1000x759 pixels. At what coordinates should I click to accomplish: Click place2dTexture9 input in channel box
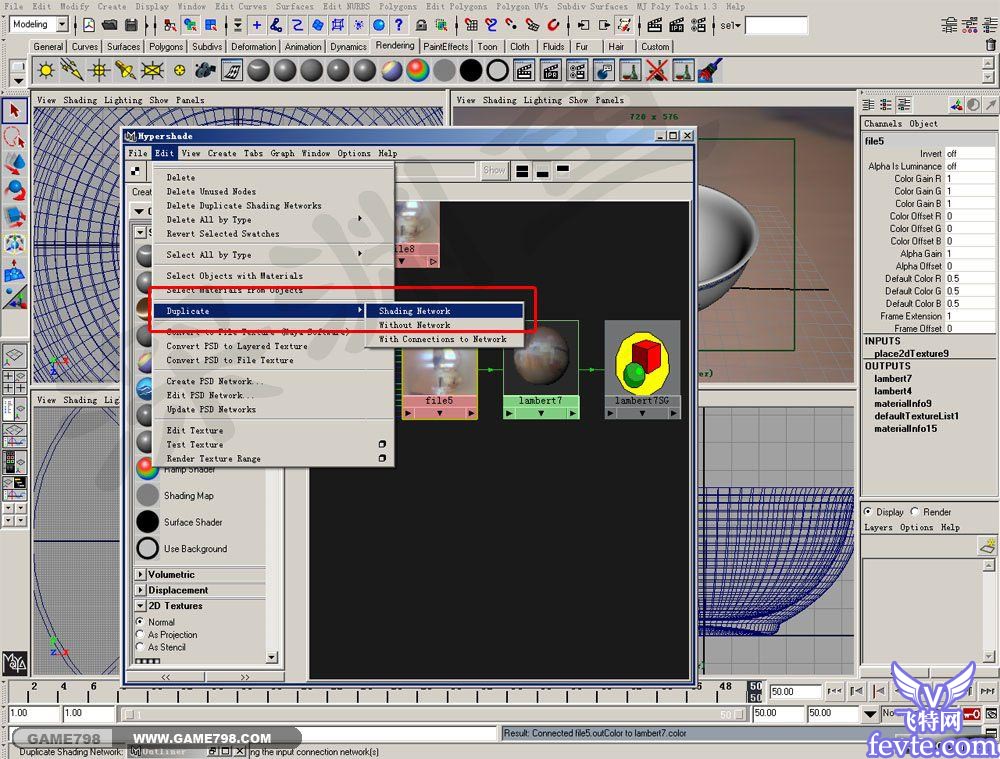(x=911, y=353)
